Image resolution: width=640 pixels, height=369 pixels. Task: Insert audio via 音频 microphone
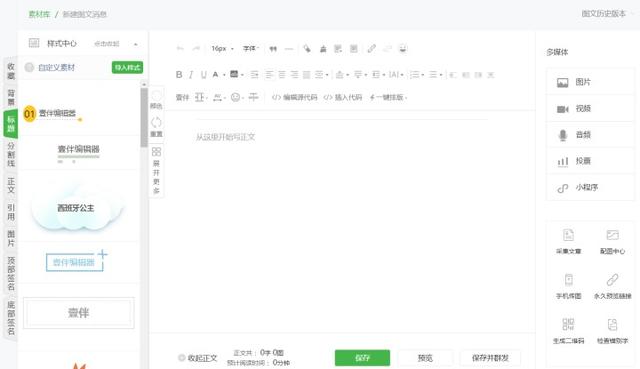tap(590, 135)
